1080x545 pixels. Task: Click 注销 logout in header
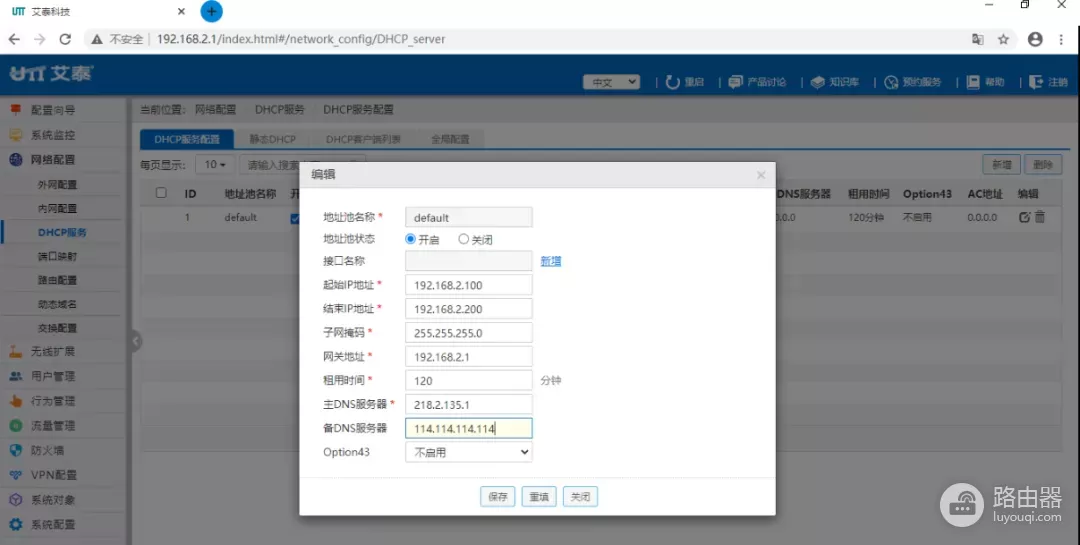(x=1048, y=82)
